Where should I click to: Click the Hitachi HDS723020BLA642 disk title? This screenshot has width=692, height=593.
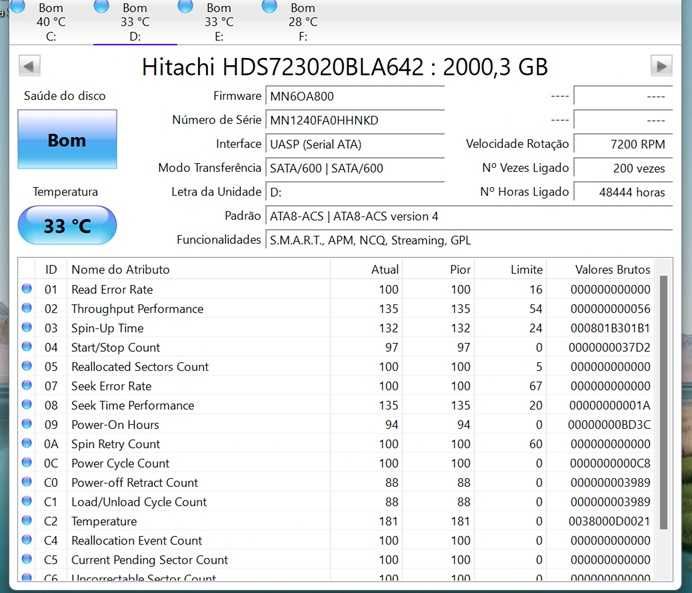click(345, 67)
